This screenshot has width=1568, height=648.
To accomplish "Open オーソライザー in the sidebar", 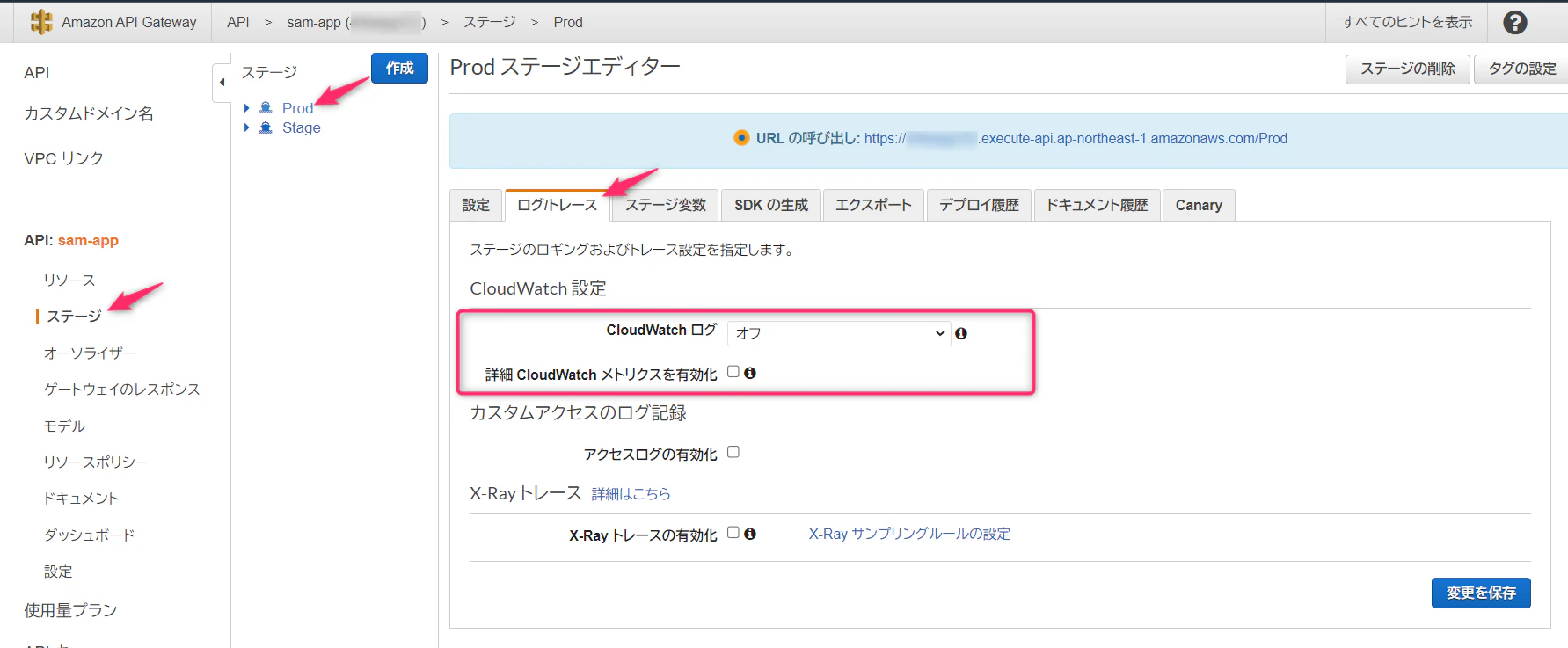I will click(x=90, y=353).
